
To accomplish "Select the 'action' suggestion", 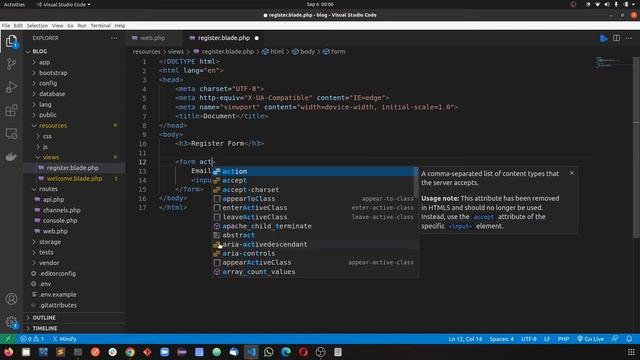I will click(313, 171).
